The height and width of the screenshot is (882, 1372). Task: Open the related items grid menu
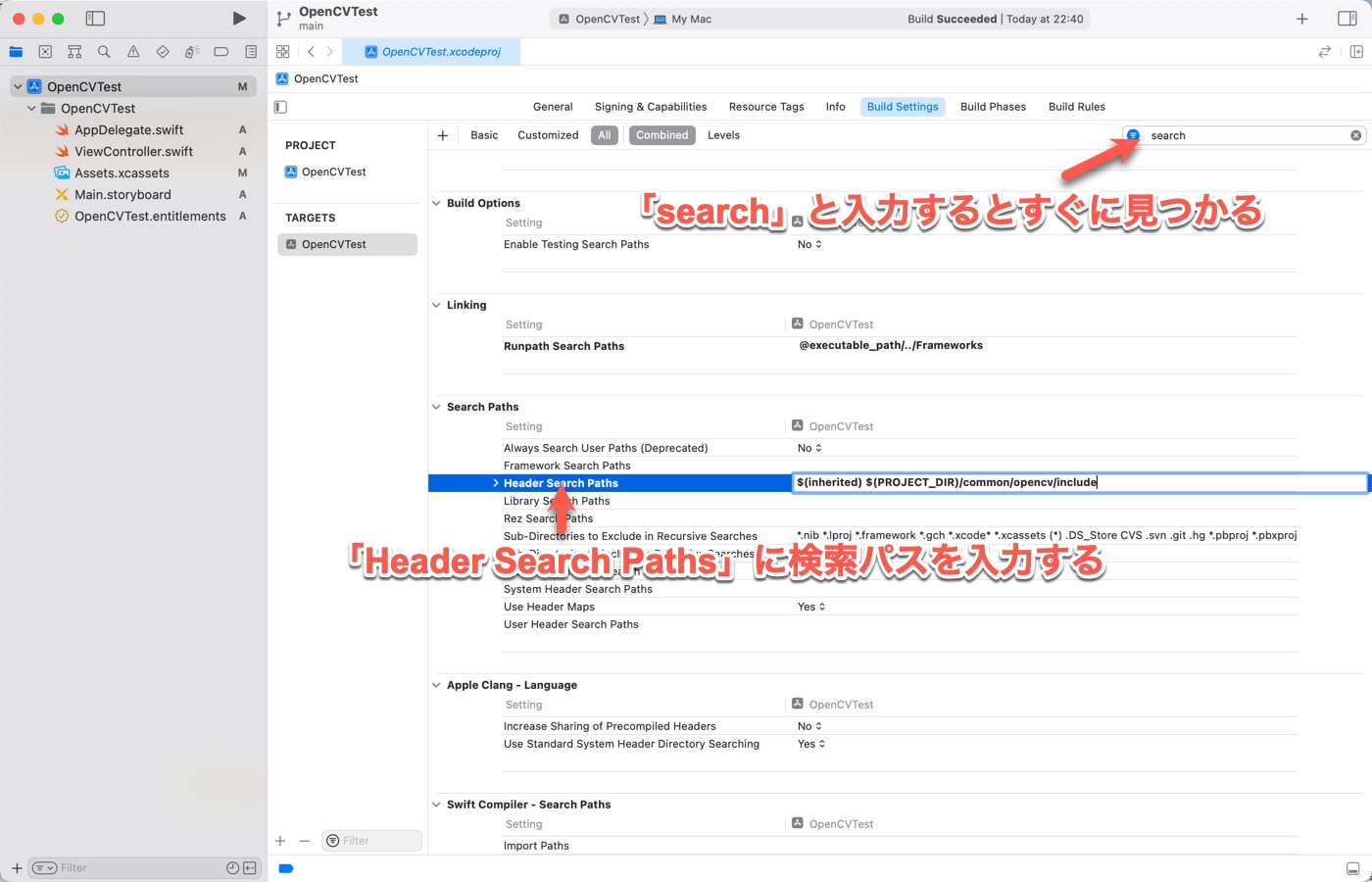coord(282,52)
